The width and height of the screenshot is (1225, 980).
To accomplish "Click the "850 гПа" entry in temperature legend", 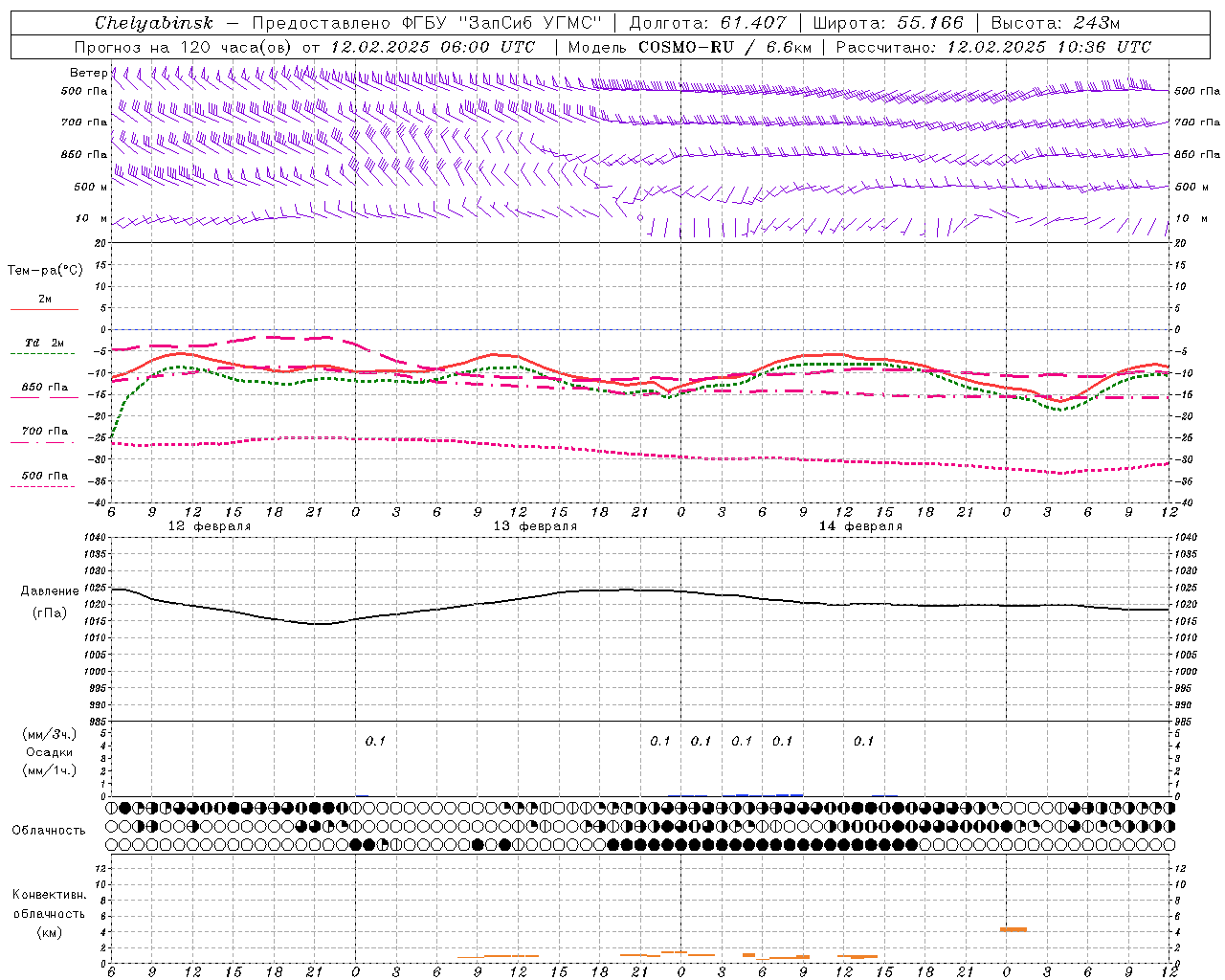I will [44, 388].
